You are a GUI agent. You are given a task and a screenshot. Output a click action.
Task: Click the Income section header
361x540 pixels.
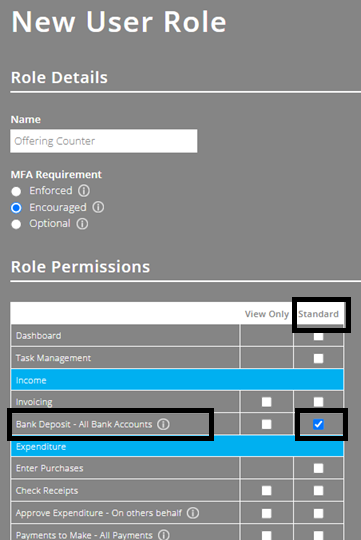point(177,380)
